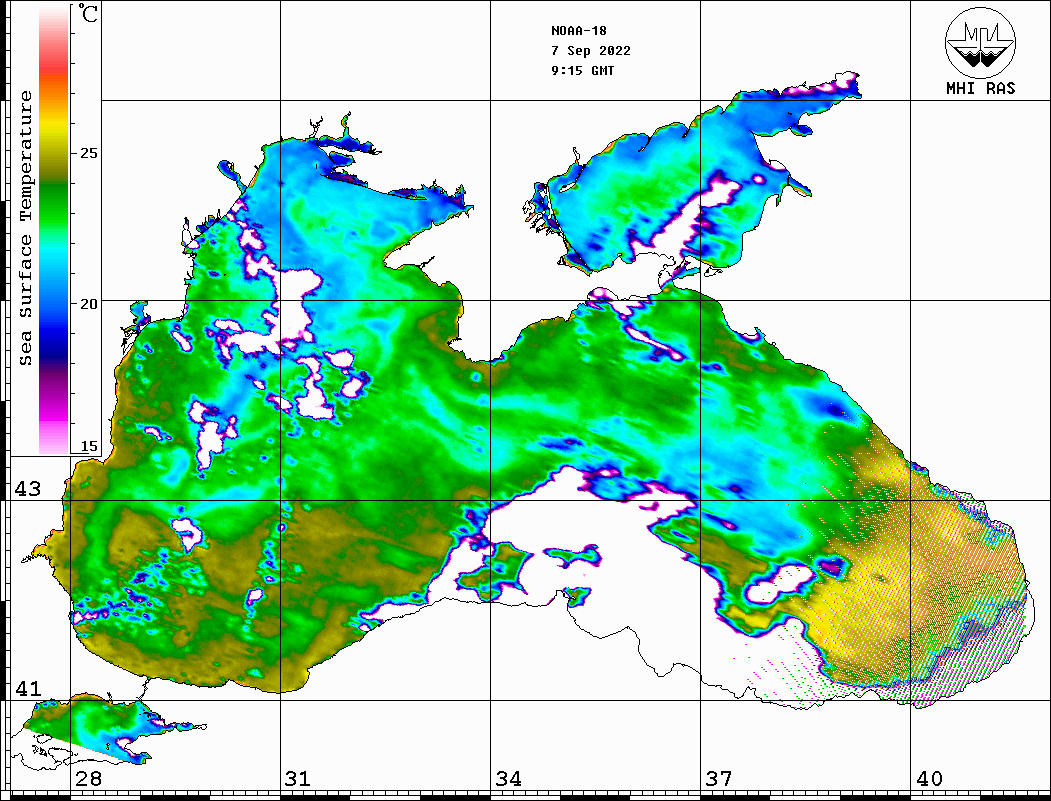This screenshot has height=801, width=1051.
Task: Click the °C unit label
Action: (87, 13)
